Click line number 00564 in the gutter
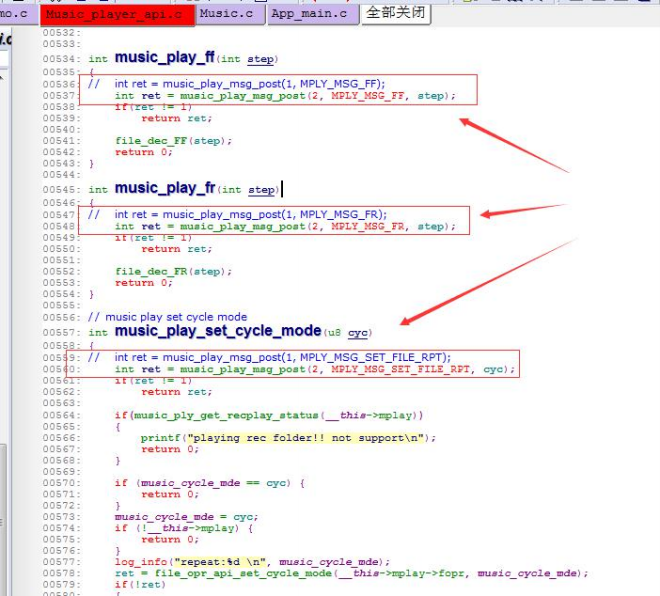660x596 pixels. click(x=60, y=416)
